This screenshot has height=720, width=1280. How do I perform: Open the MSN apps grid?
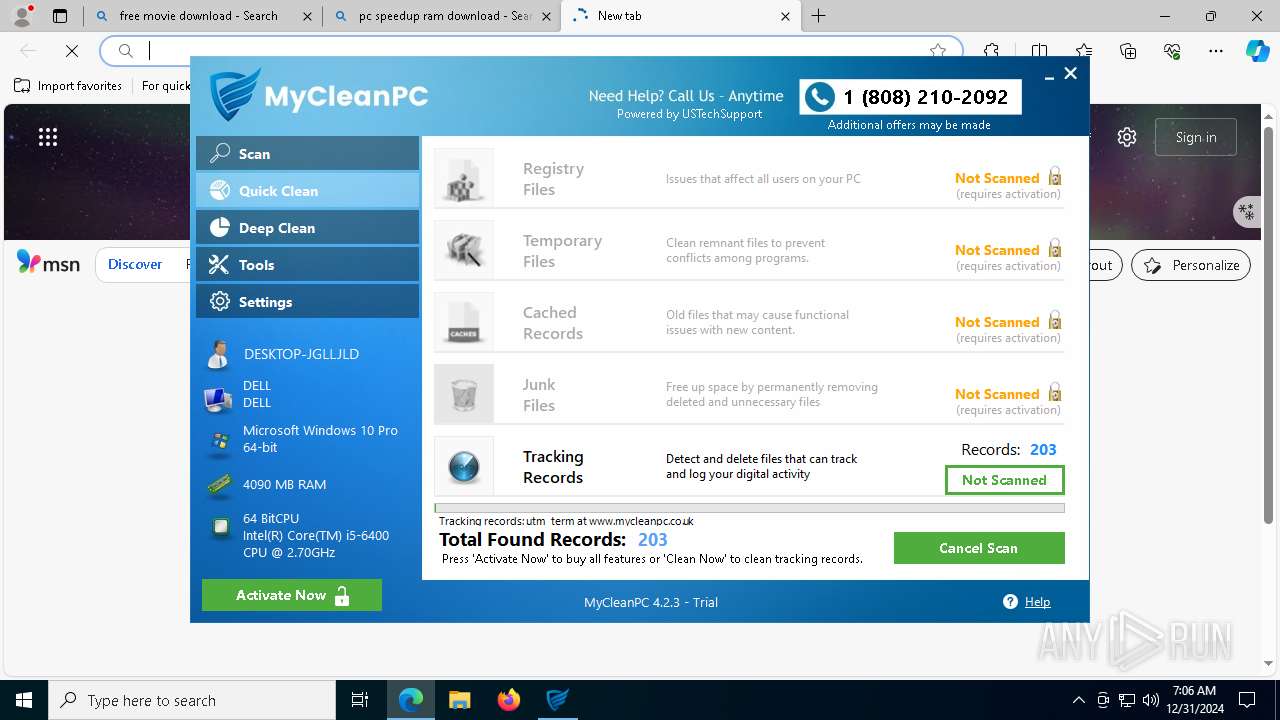coord(48,137)
